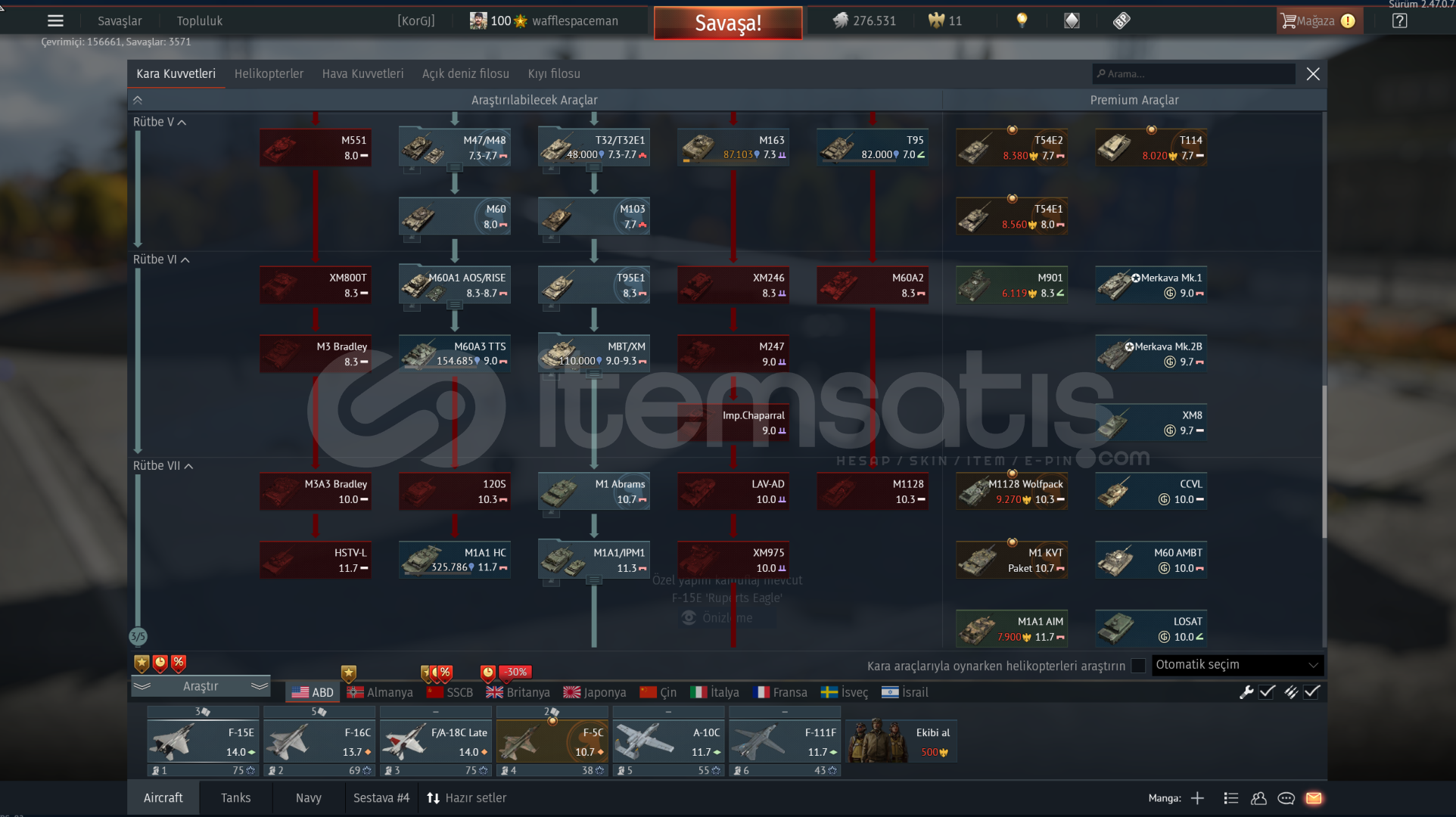Click the light bulb hints icon
The height and width of the screenshot is (817, 1456).
pos(1022,20)
